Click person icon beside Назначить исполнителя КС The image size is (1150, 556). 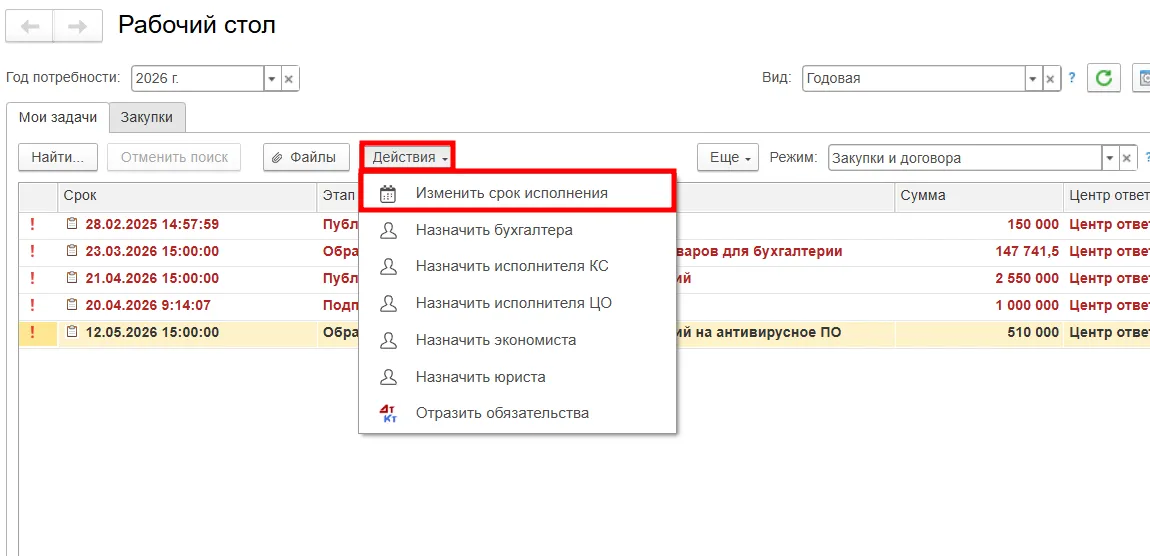pyautogui.click(x=388, y=267)
